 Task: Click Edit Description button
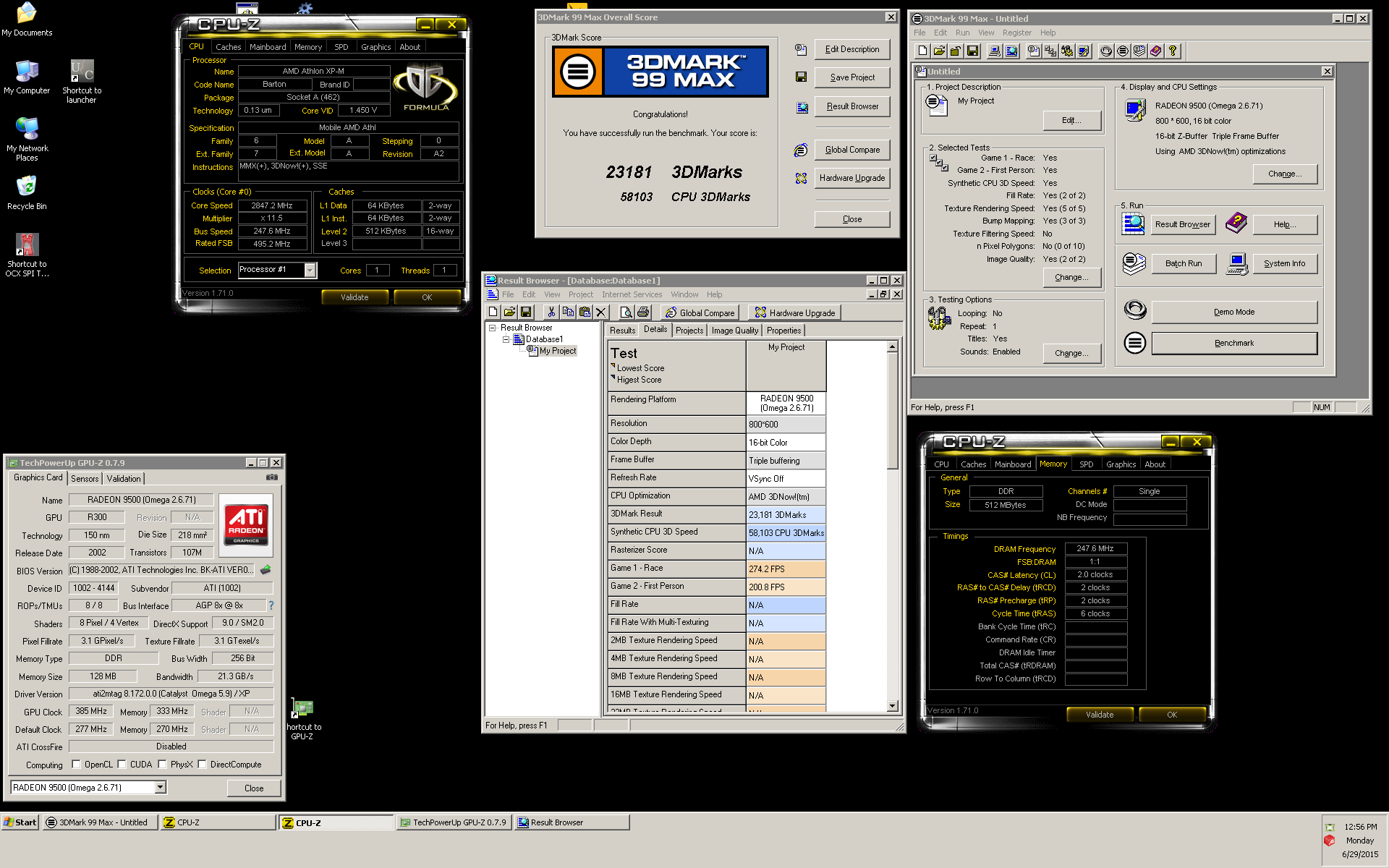(x=852, y=49)
